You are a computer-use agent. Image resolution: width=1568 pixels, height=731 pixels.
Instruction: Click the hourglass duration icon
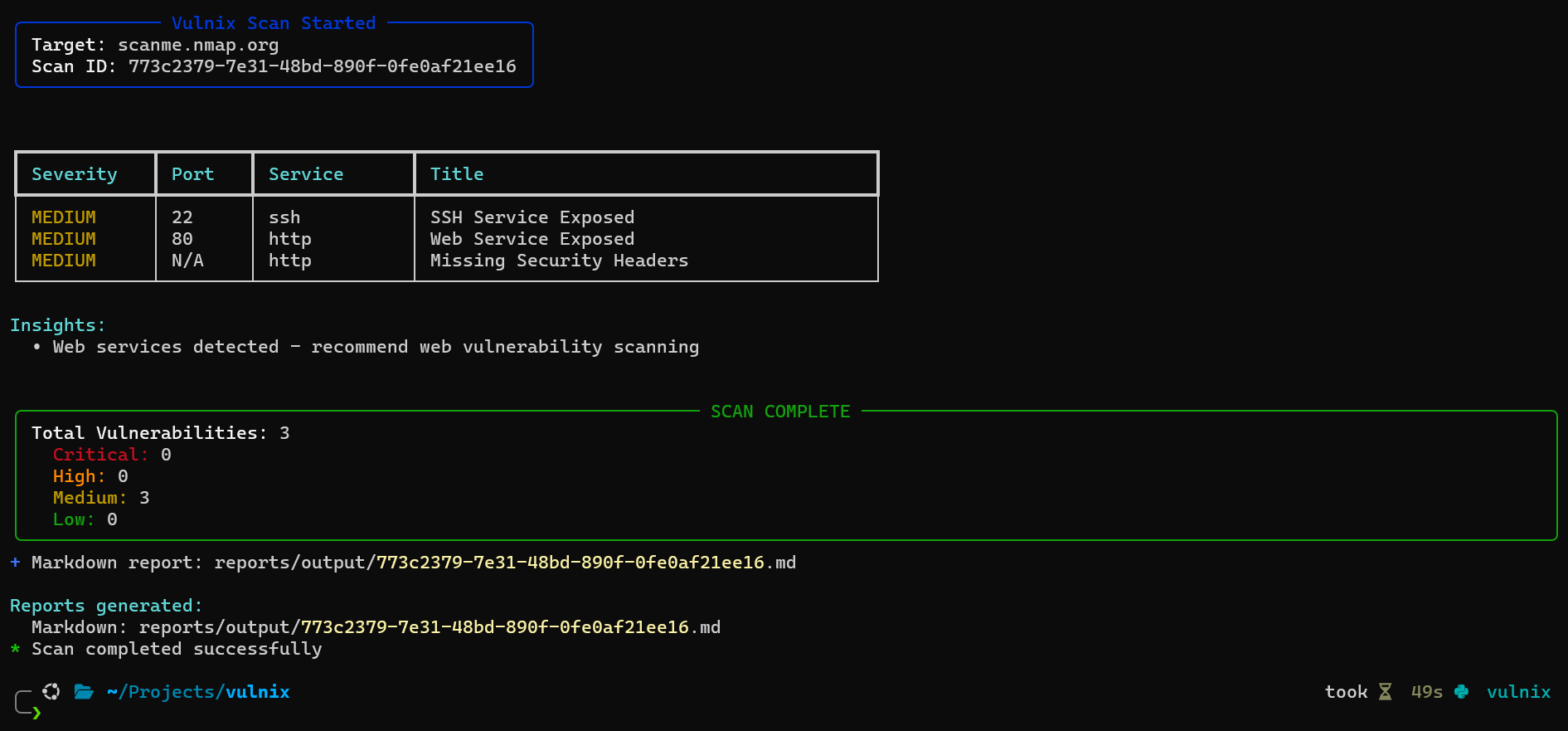coord(1385,692)
